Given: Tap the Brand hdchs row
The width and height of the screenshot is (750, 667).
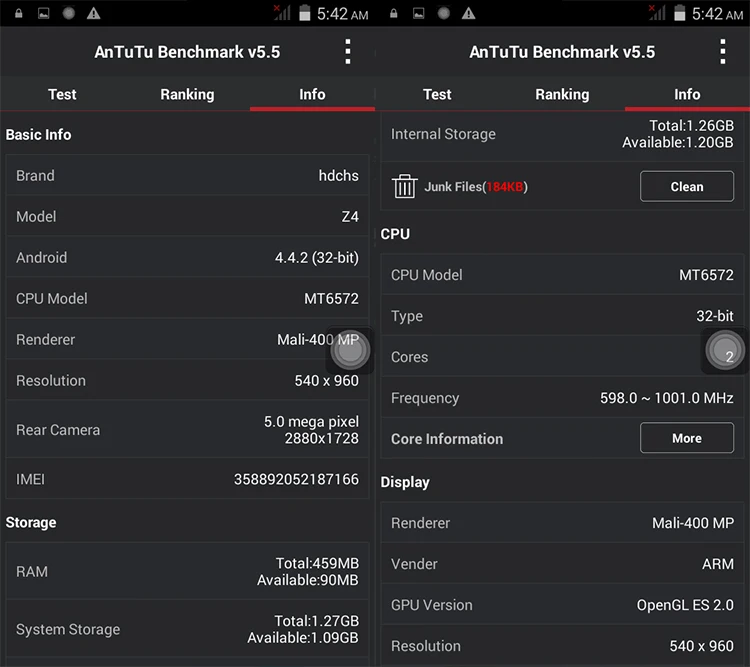Looking at the screenshot, I should click(187, 175).
